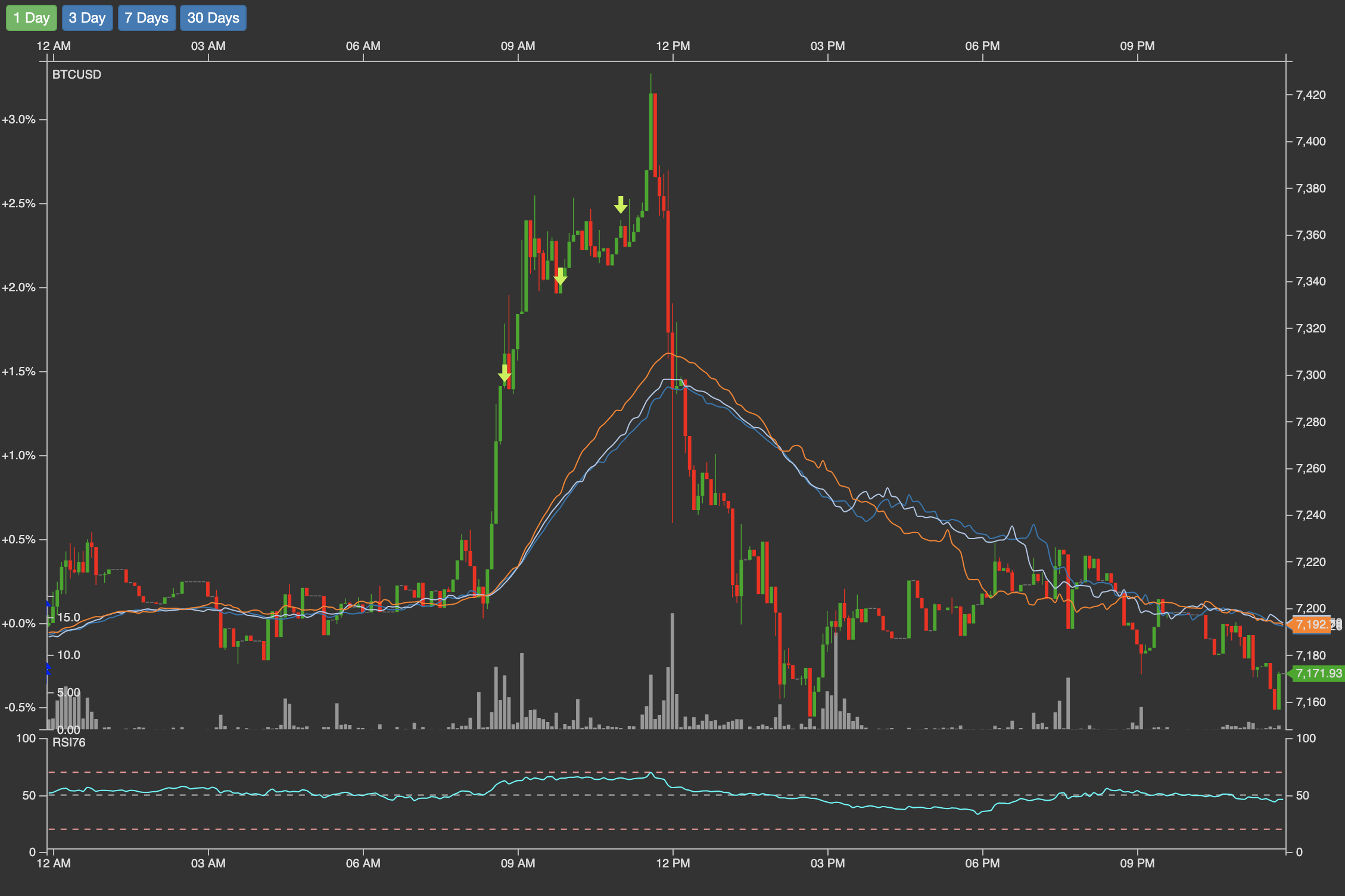Click the 15.0 volume scale label
The height and width of the screenshot is (896, 1345).
click(x=69, y=617)
